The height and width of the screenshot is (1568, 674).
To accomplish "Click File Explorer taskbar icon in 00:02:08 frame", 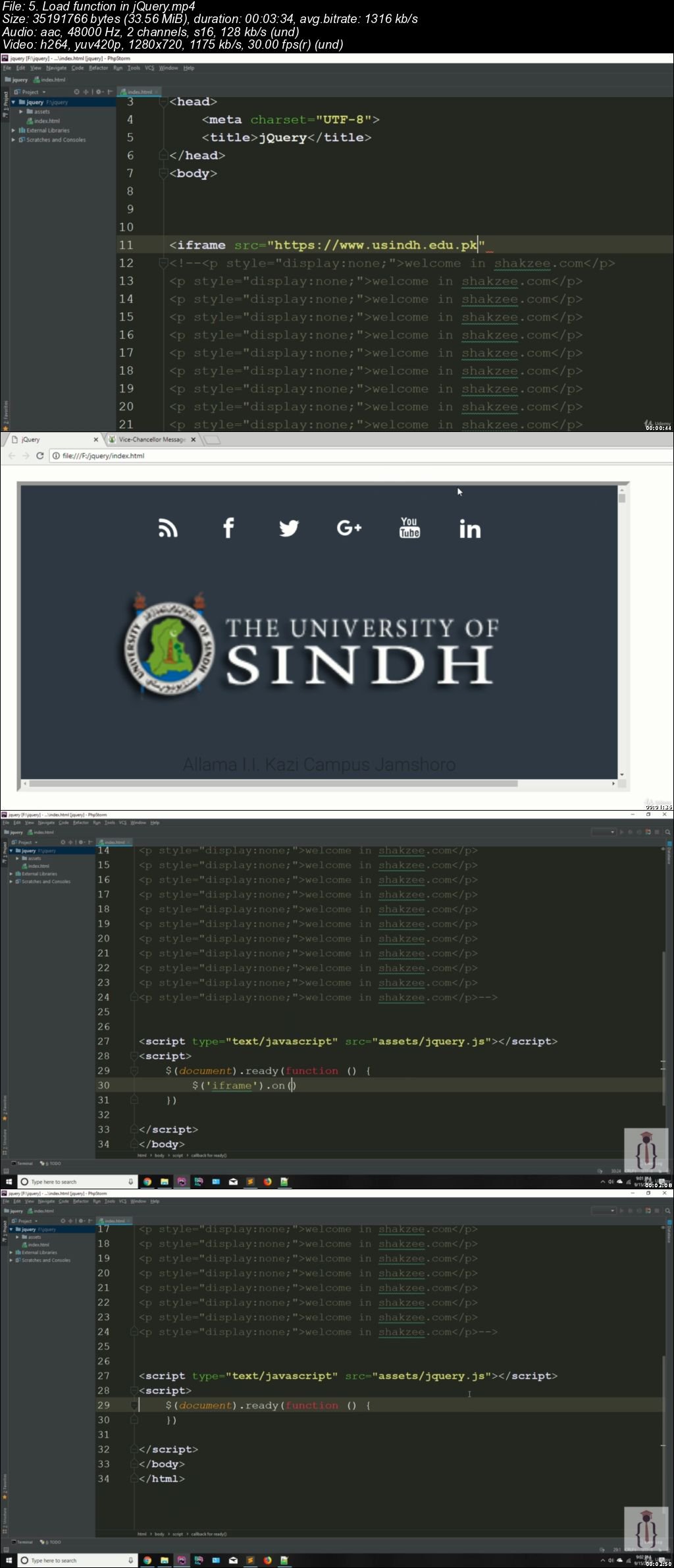I will click(x=164, y=1182).
